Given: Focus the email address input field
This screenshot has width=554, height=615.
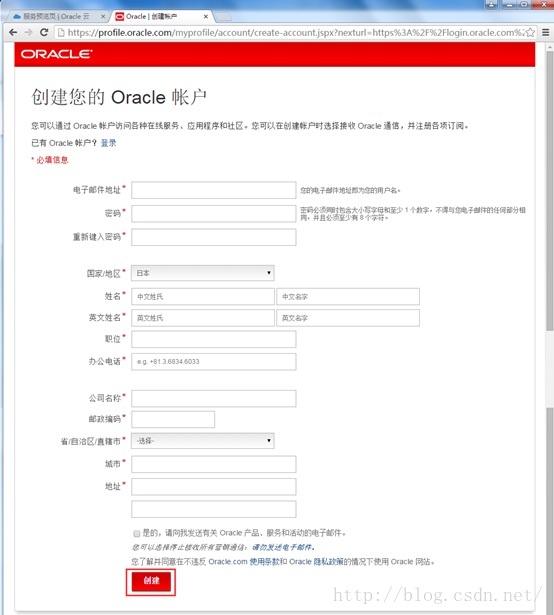Looking at the screenshot, I should pos(213,190).
